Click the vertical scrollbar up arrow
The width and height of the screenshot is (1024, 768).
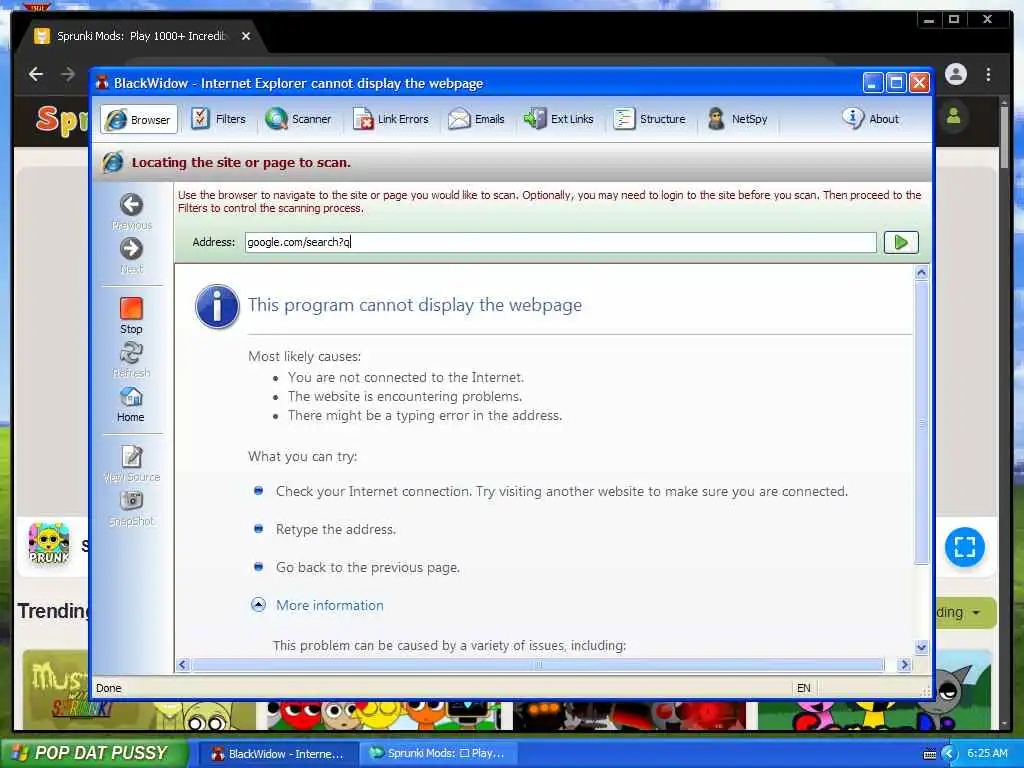click(921, 273)
